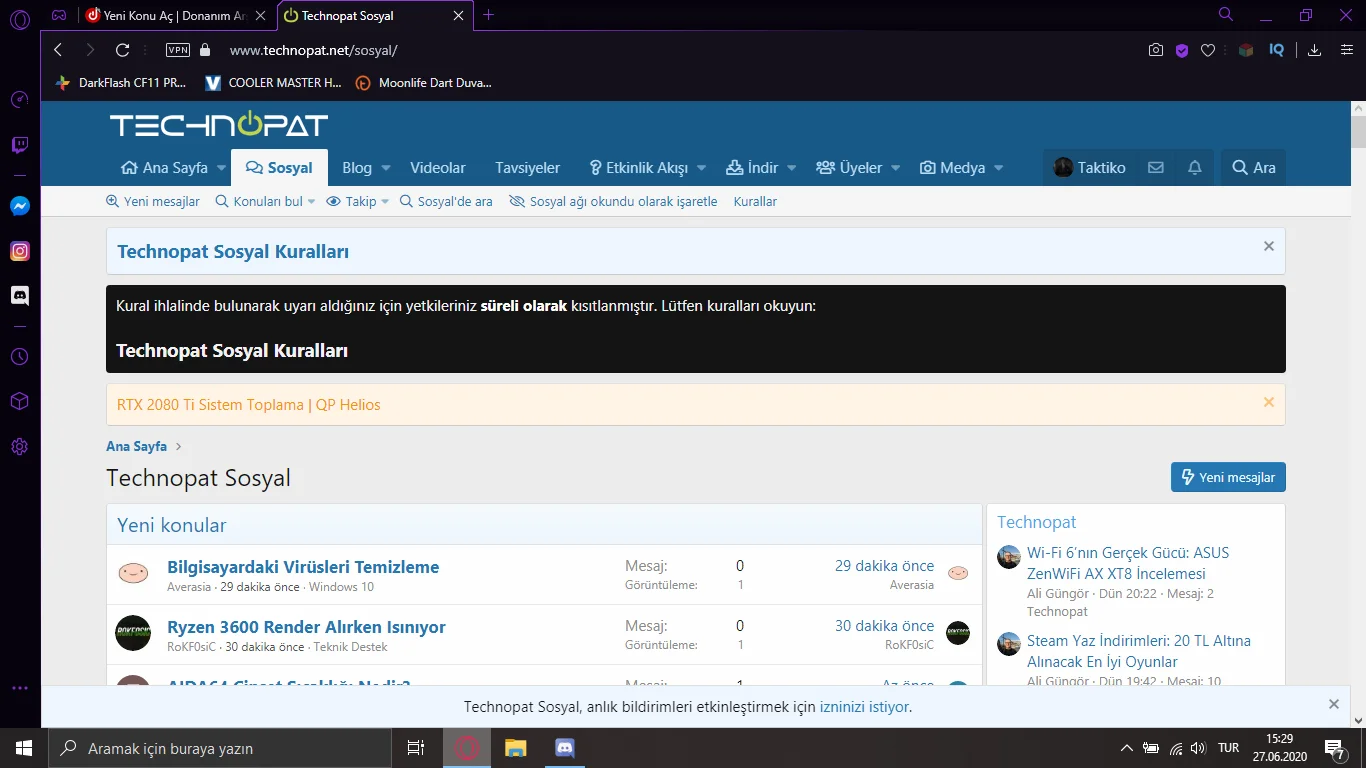
Task: Open Messenger from the browser sidebar
Action: click(x=19, y=206)
